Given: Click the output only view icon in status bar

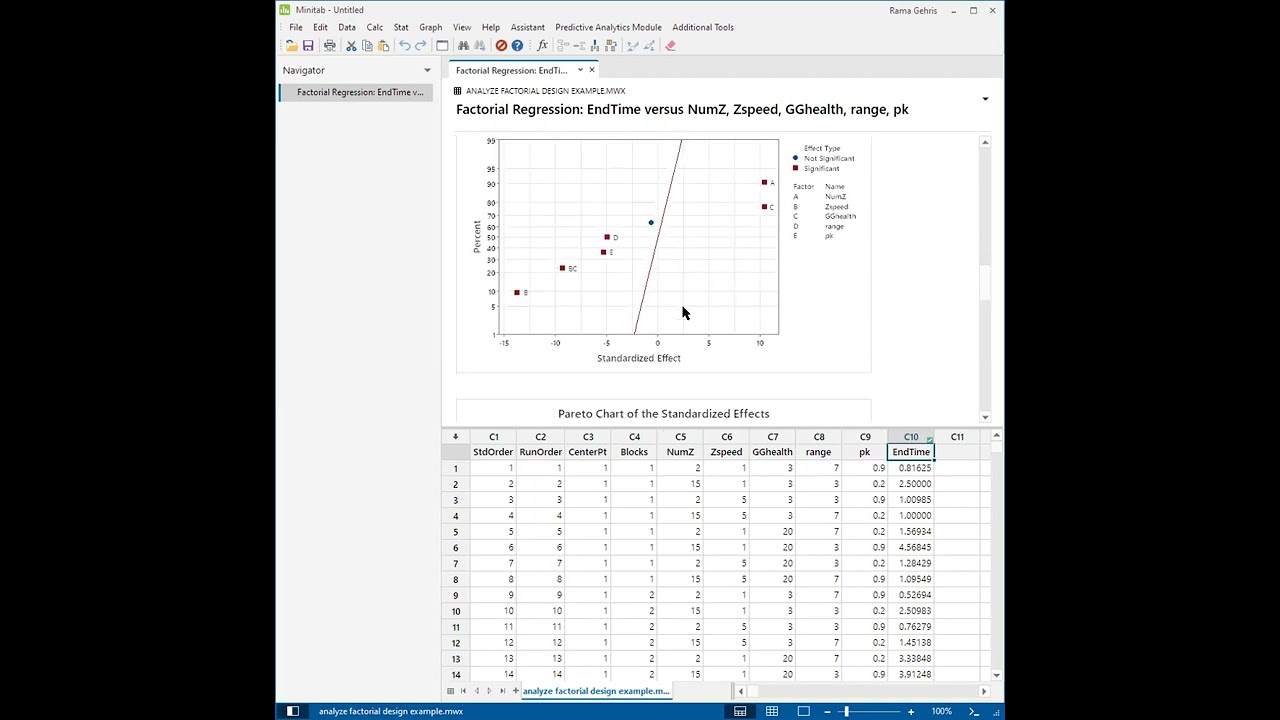Looking at the screenshot, I should [x=803, y=711].
